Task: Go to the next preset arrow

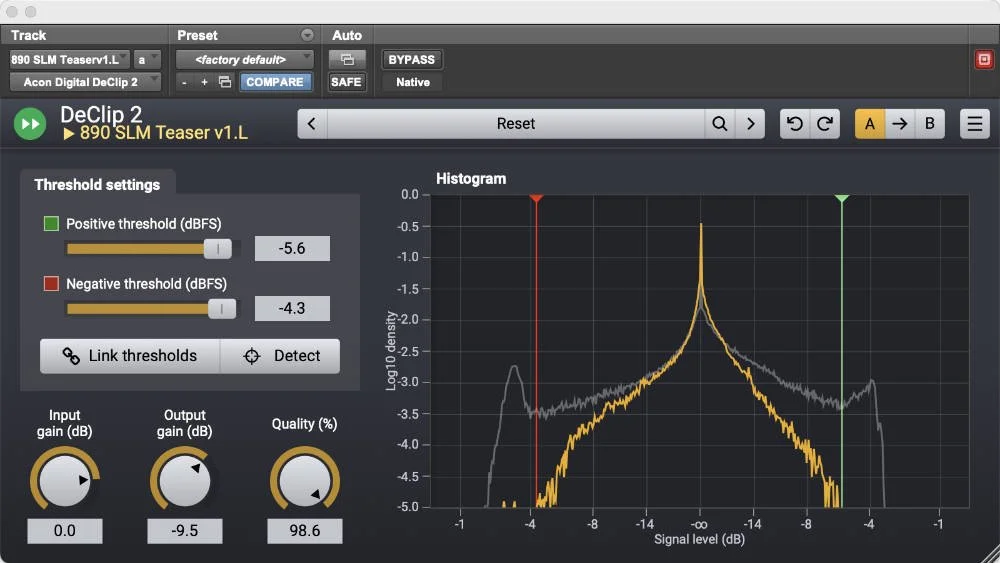Action: (x=750, y=124)
